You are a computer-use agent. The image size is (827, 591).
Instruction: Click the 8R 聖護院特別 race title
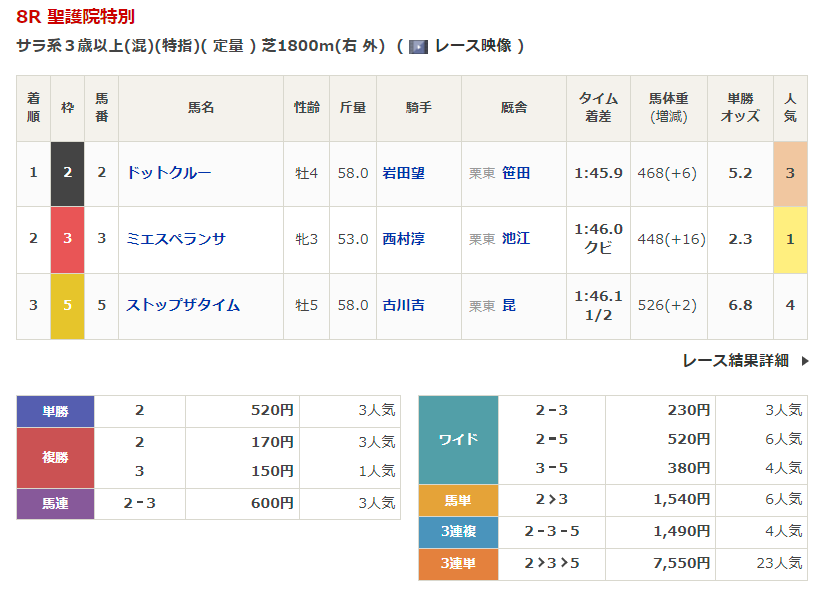pyautogui.click(x=76, y=17)
